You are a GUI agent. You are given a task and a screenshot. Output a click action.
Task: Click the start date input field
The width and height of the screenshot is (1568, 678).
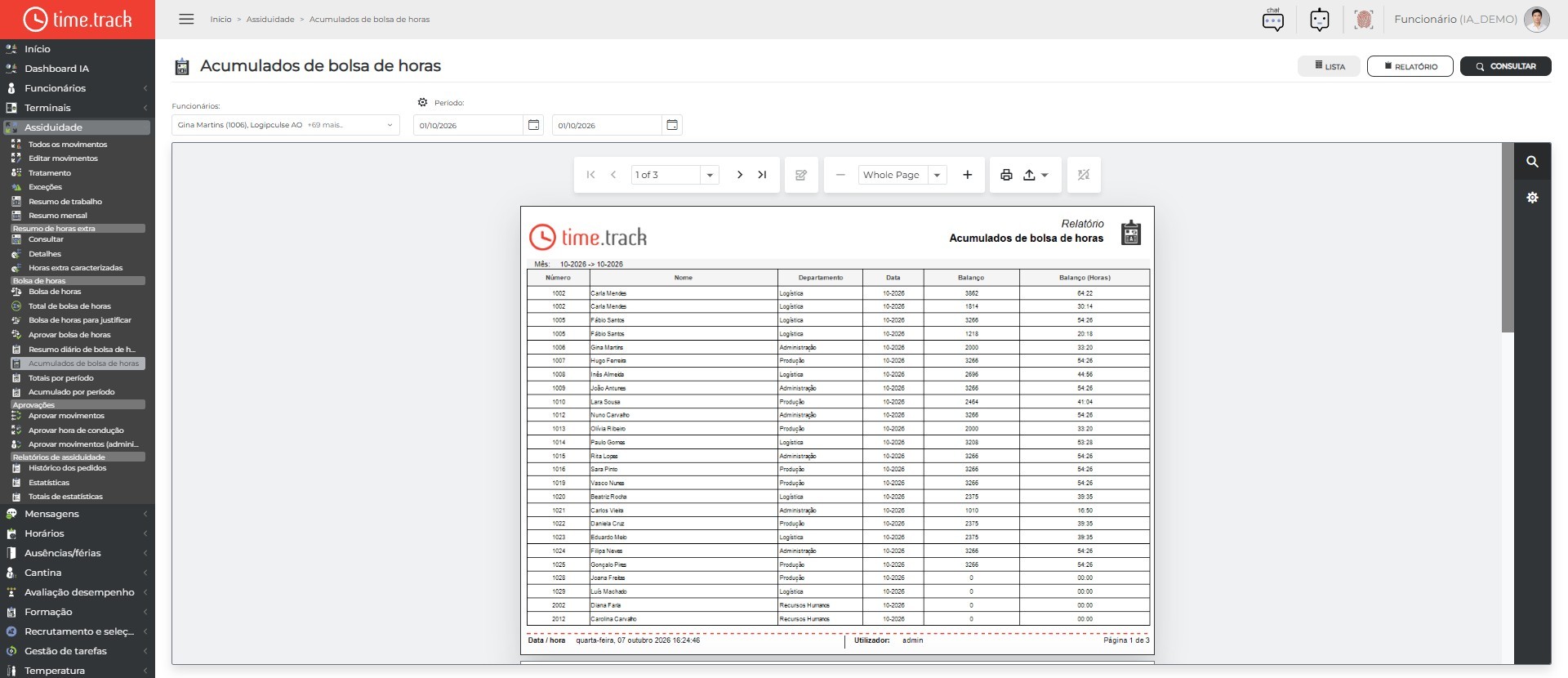tap(468, 125)
